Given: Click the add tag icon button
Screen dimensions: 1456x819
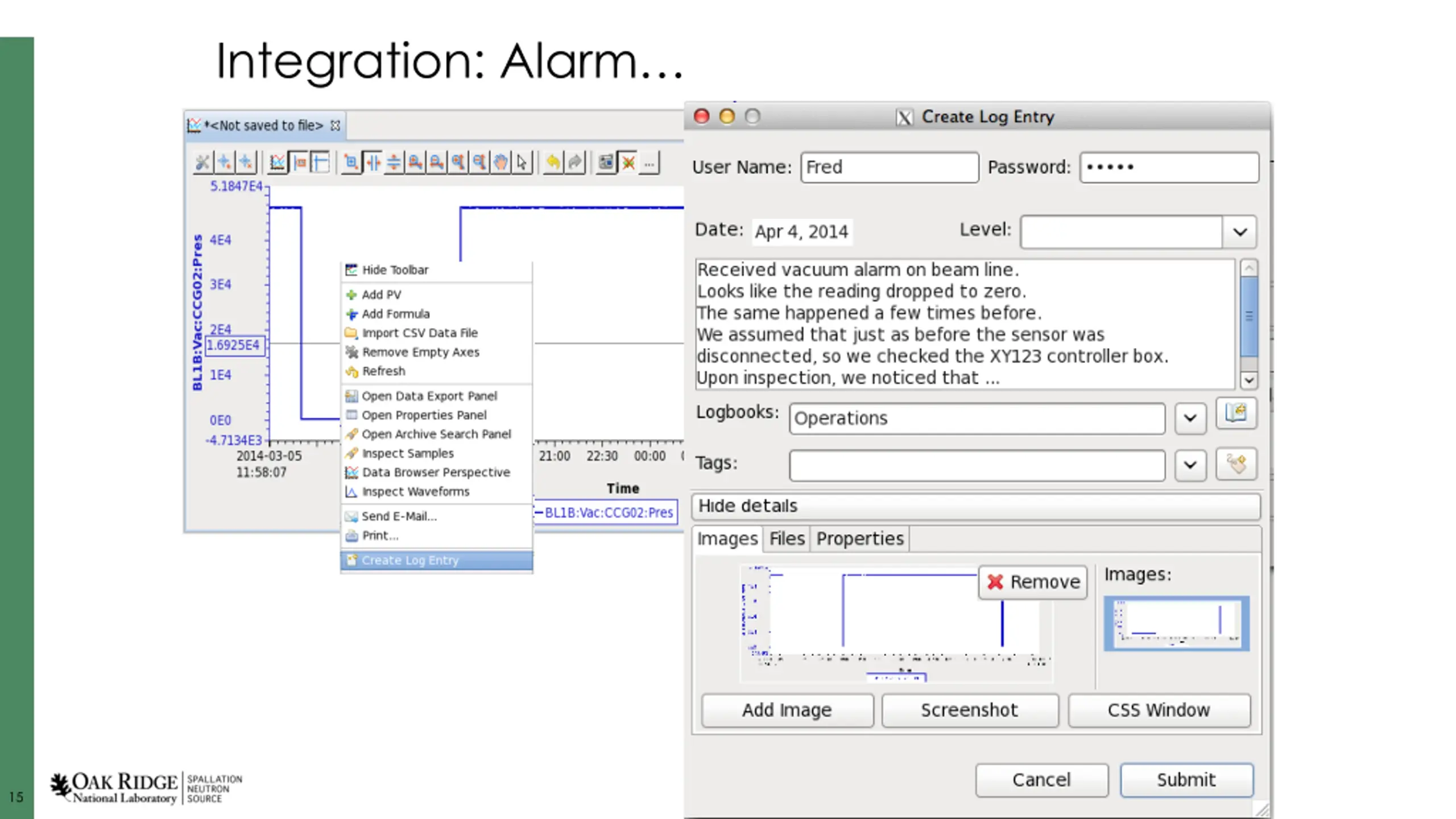Looking at the screenshot, I should 1235,464.
